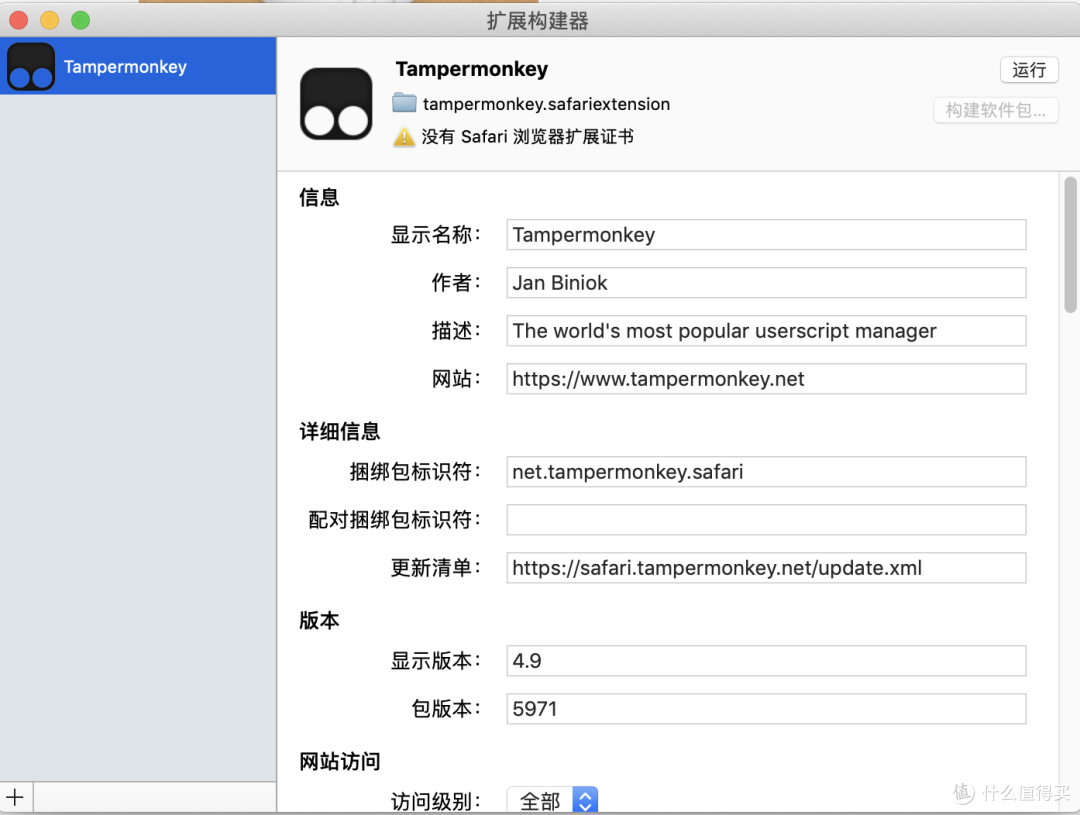Click tampermonkey.safariextension folder name
This screenshot has width=1080, height=815.
coord(546,104)
